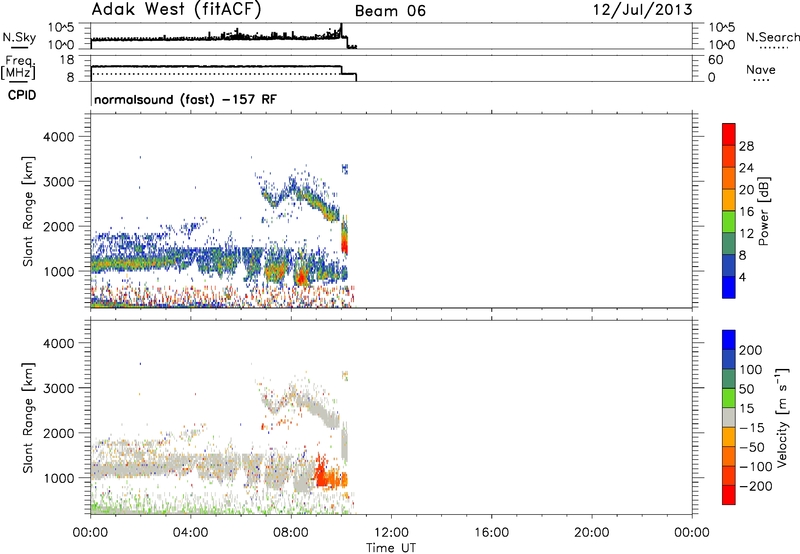Pick the red bottom of the velocity colorbar
The height and width of the screenshot is (554, 800).
pyautogui.click(x=729, y=495)
